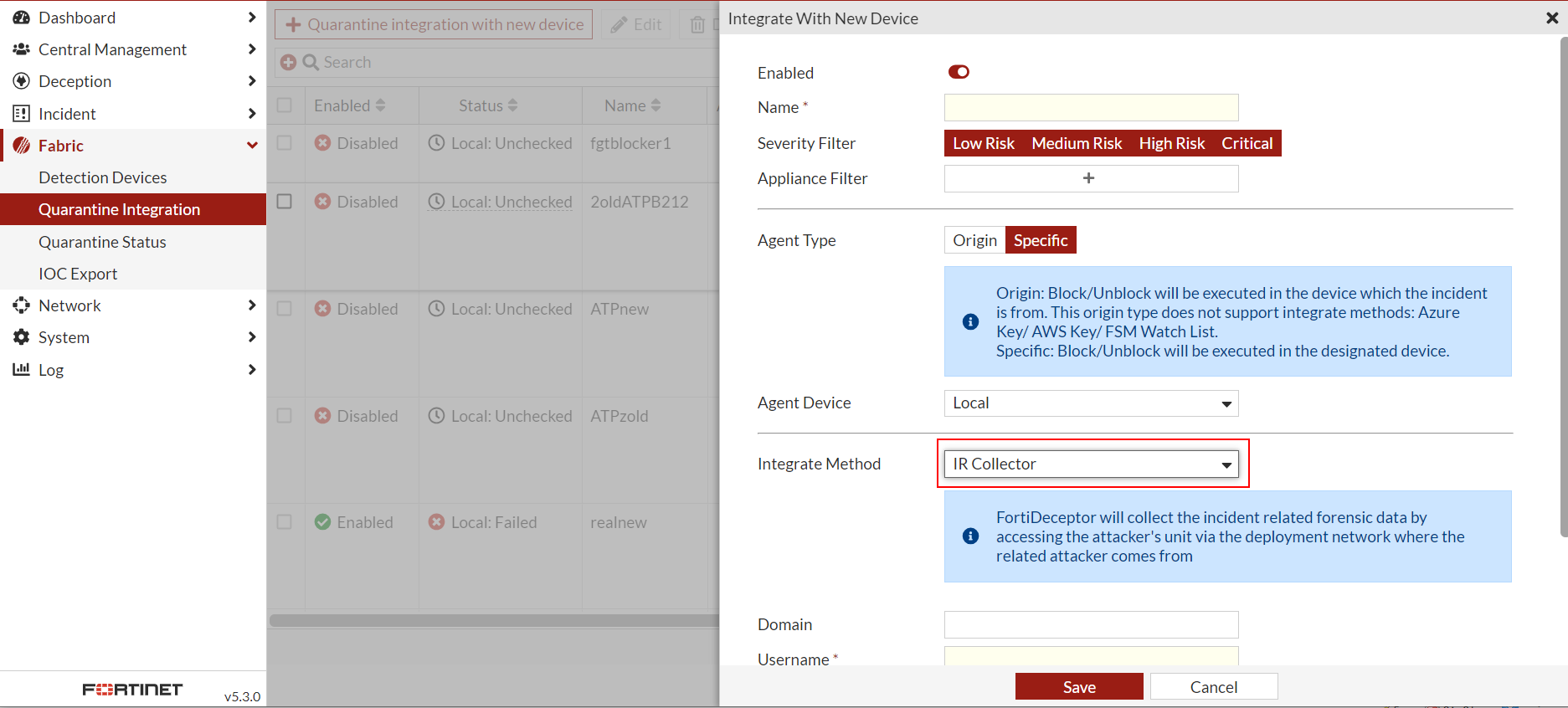Open the Integrate Method dropdown
1568x708 pixels.
(1091, 464)
